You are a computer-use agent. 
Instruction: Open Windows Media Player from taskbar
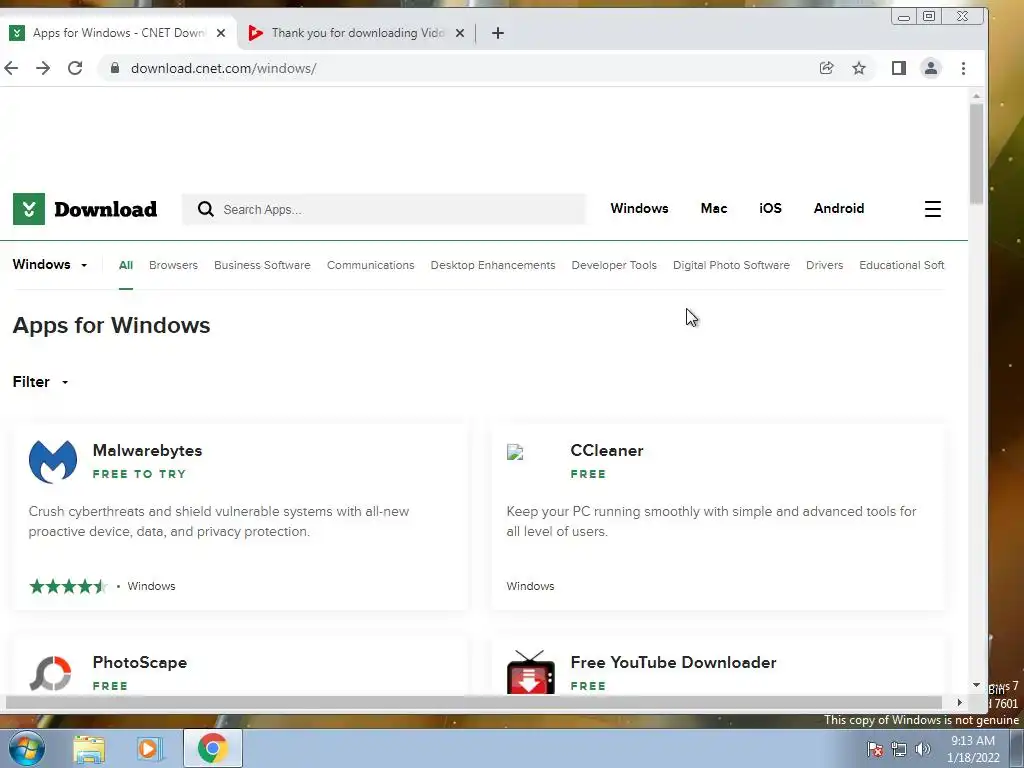coord(149,749)
